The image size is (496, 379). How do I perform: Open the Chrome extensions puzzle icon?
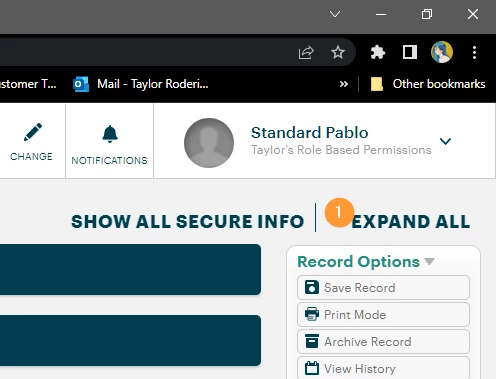point(378,52)
